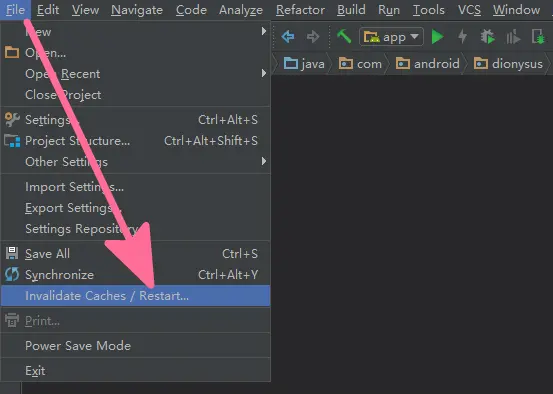Open the Build menu
Image resolution: width=553 pixels, height=394 pixels.
tap(351, 10)
